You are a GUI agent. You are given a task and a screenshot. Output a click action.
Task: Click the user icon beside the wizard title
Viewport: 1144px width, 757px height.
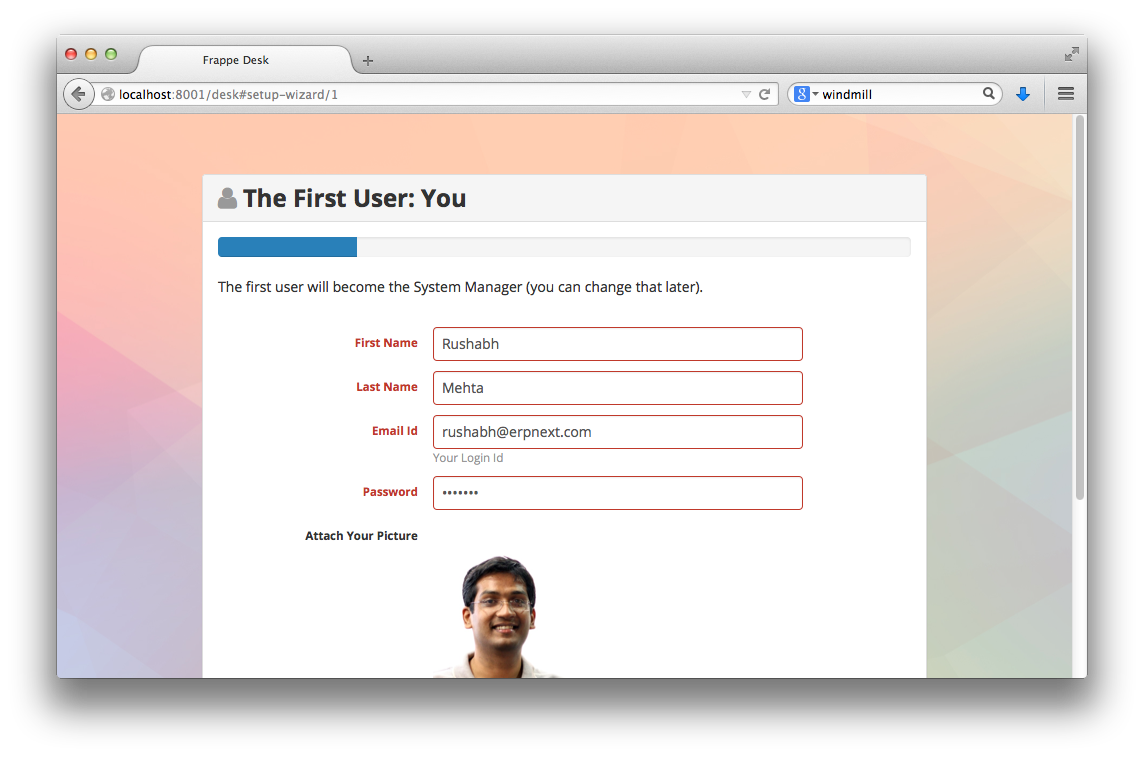click(227, 198)
